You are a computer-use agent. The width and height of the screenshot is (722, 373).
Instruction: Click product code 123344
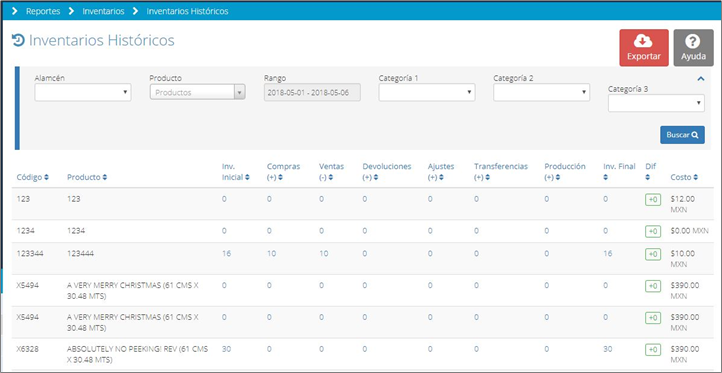click(x=30, y=254)
